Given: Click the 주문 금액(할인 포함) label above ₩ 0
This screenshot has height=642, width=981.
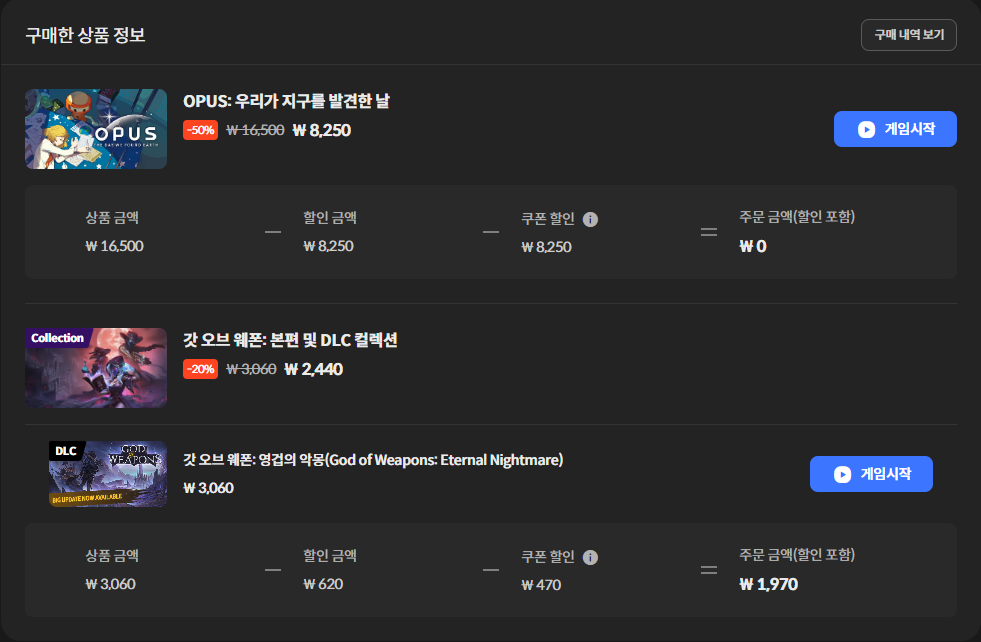Looking at the screenshot, I should (x=797, y=217).
